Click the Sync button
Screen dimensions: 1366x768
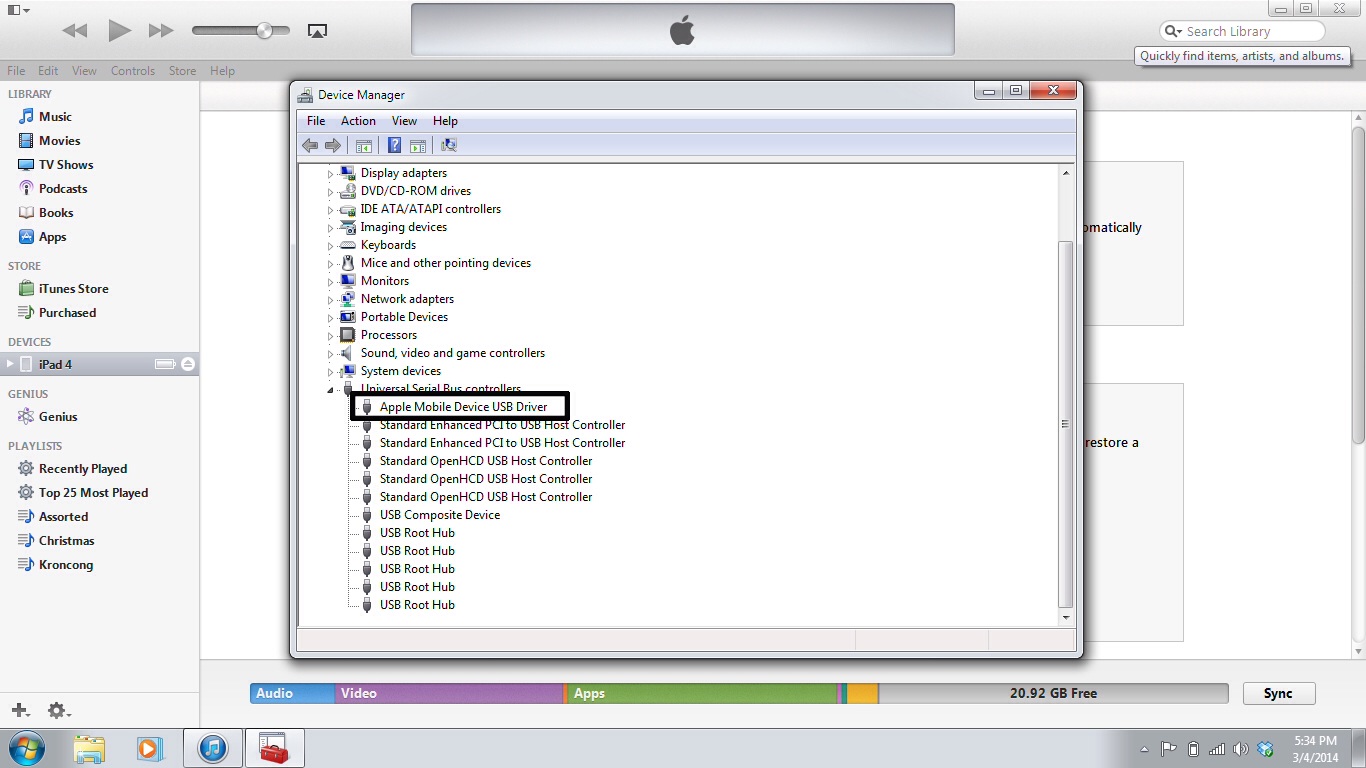pyautogui.click(x=1278, y=693)
